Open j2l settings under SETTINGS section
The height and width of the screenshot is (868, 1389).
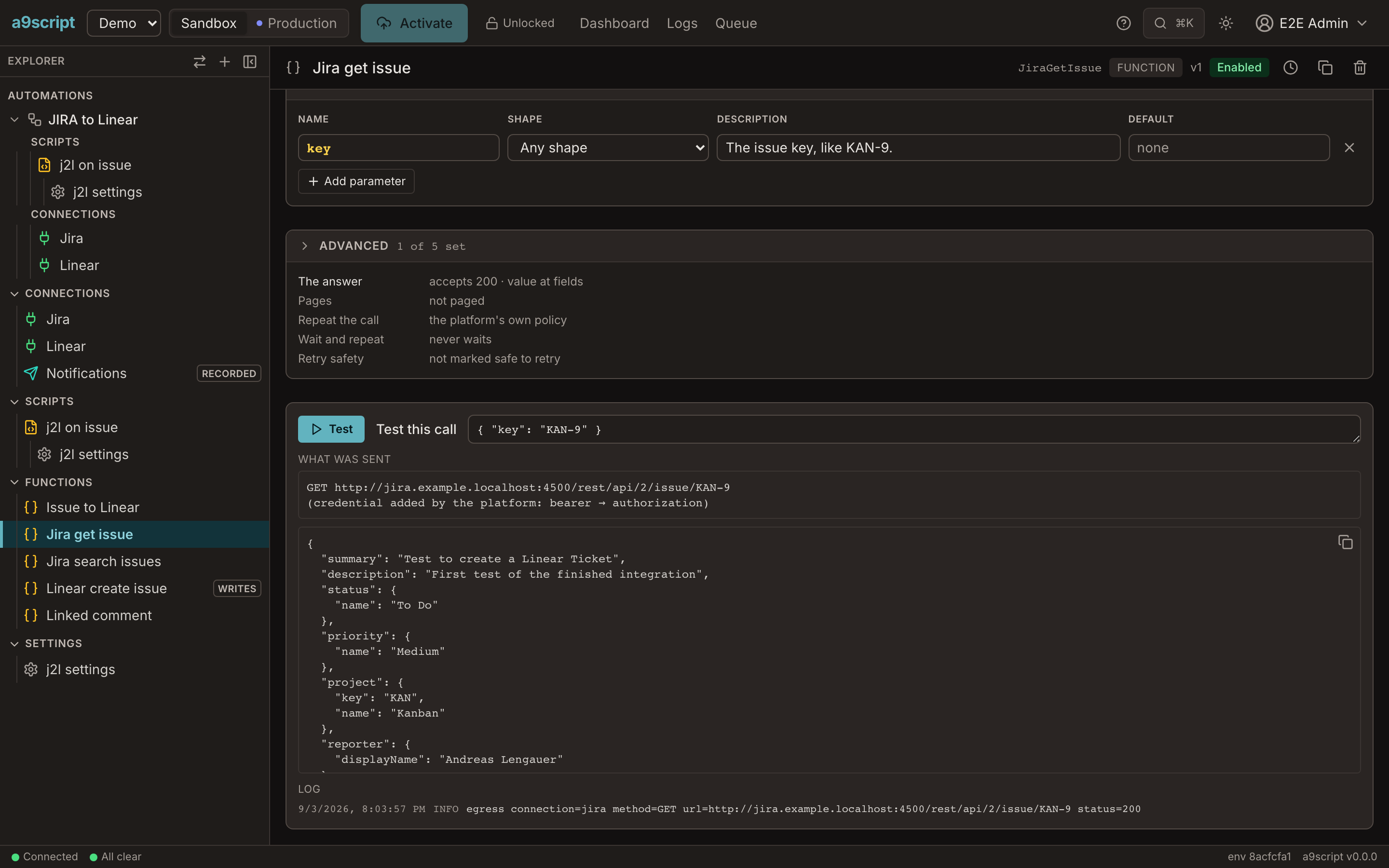81,669
